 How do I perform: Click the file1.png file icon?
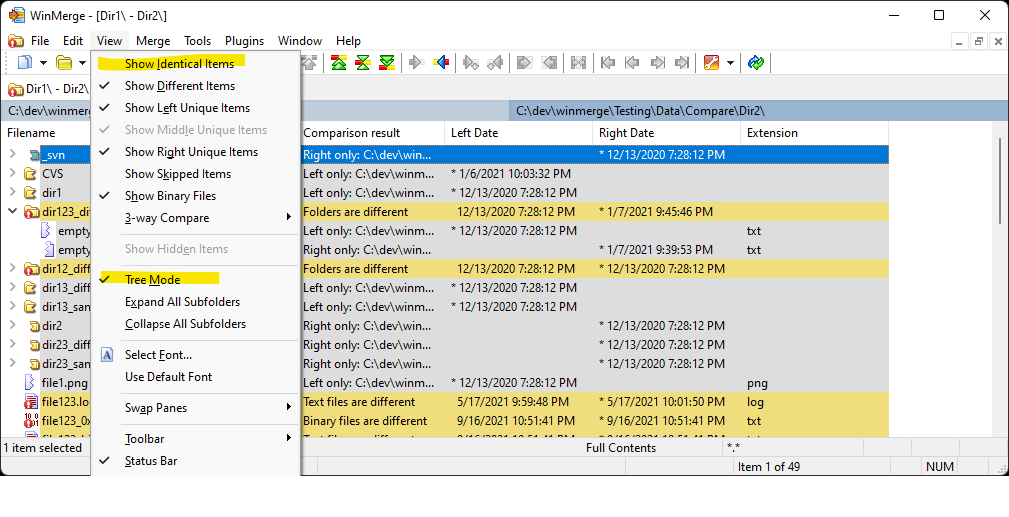[30, 382]
